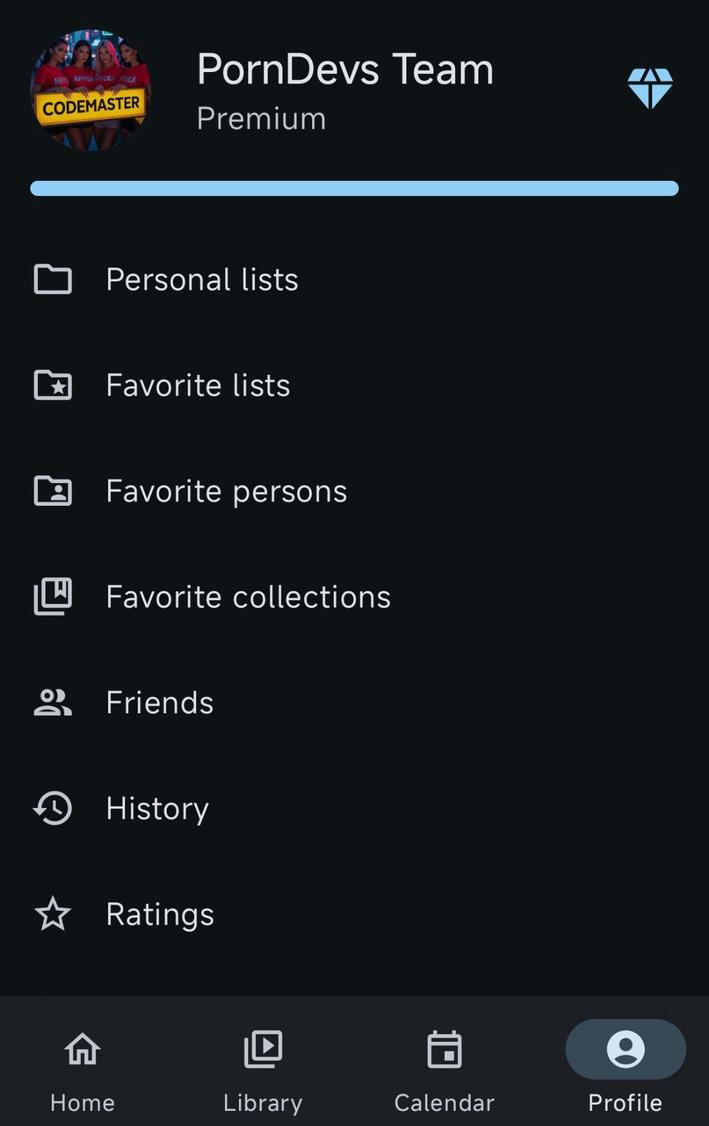Image resolution: width=709 pixels, height=1126 pixels.
Task: Open Calendar via its icon
Action: (443, 1048)
